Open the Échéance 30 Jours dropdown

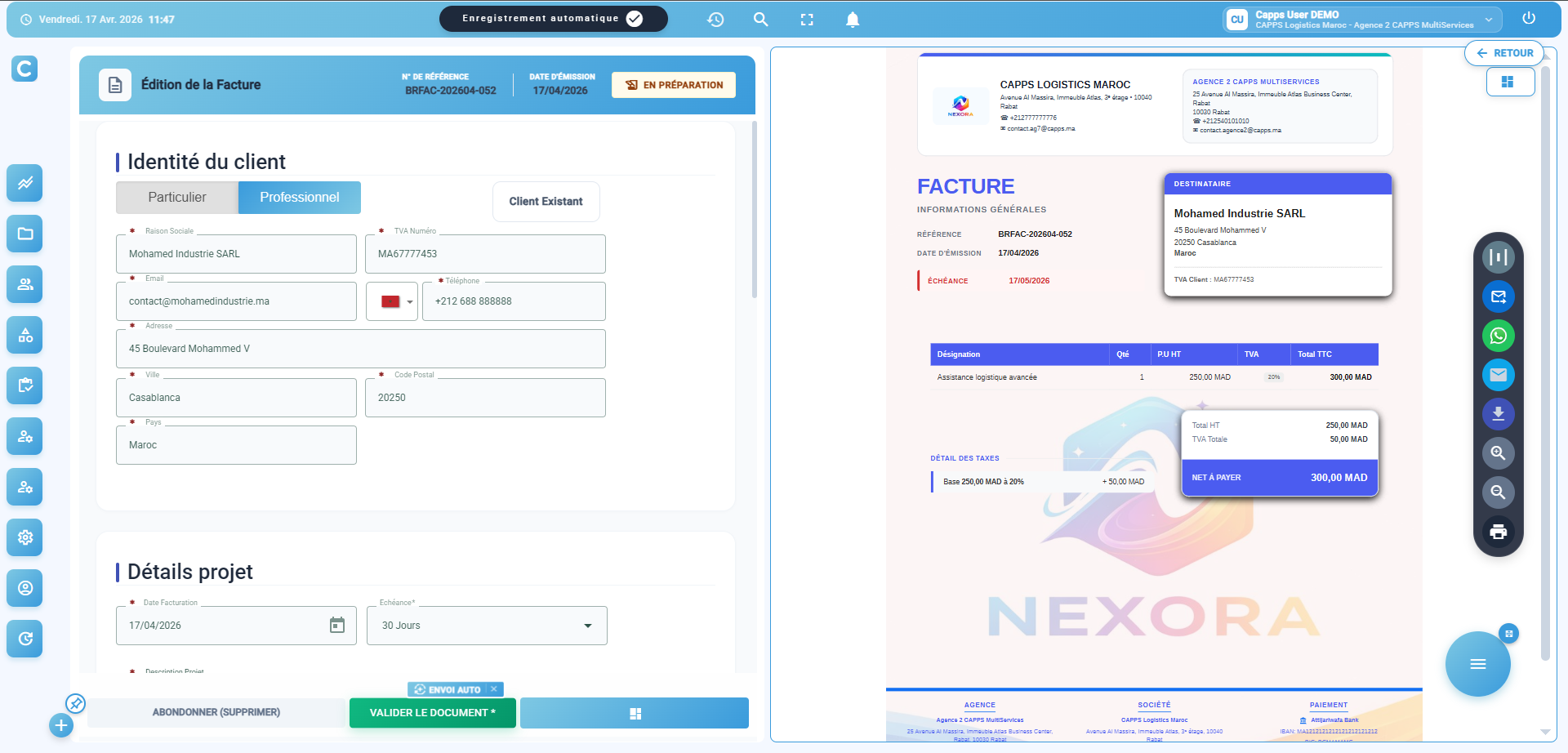click(x=487, y=626)
